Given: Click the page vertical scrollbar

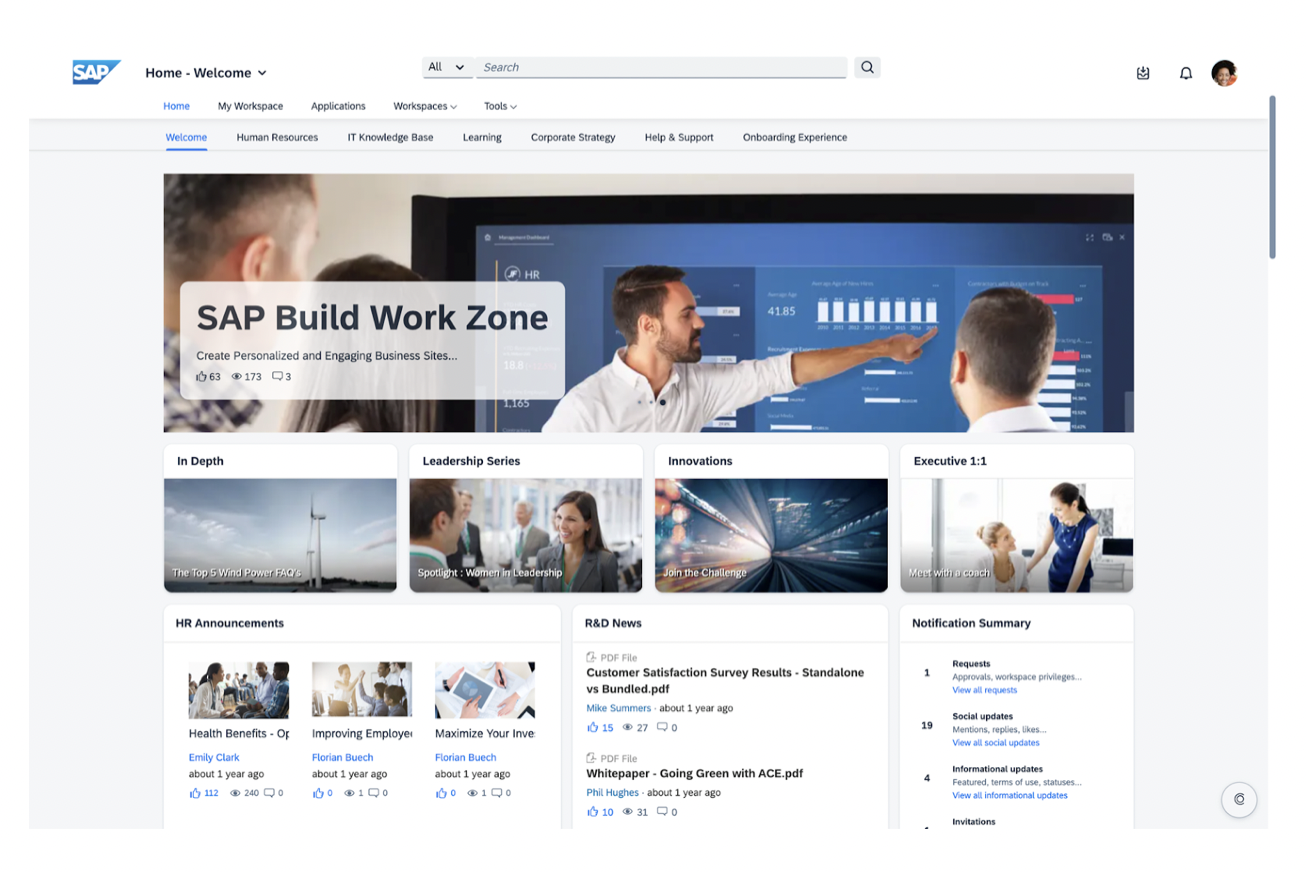Looking at the screenshot, I should click(1272, 178).
